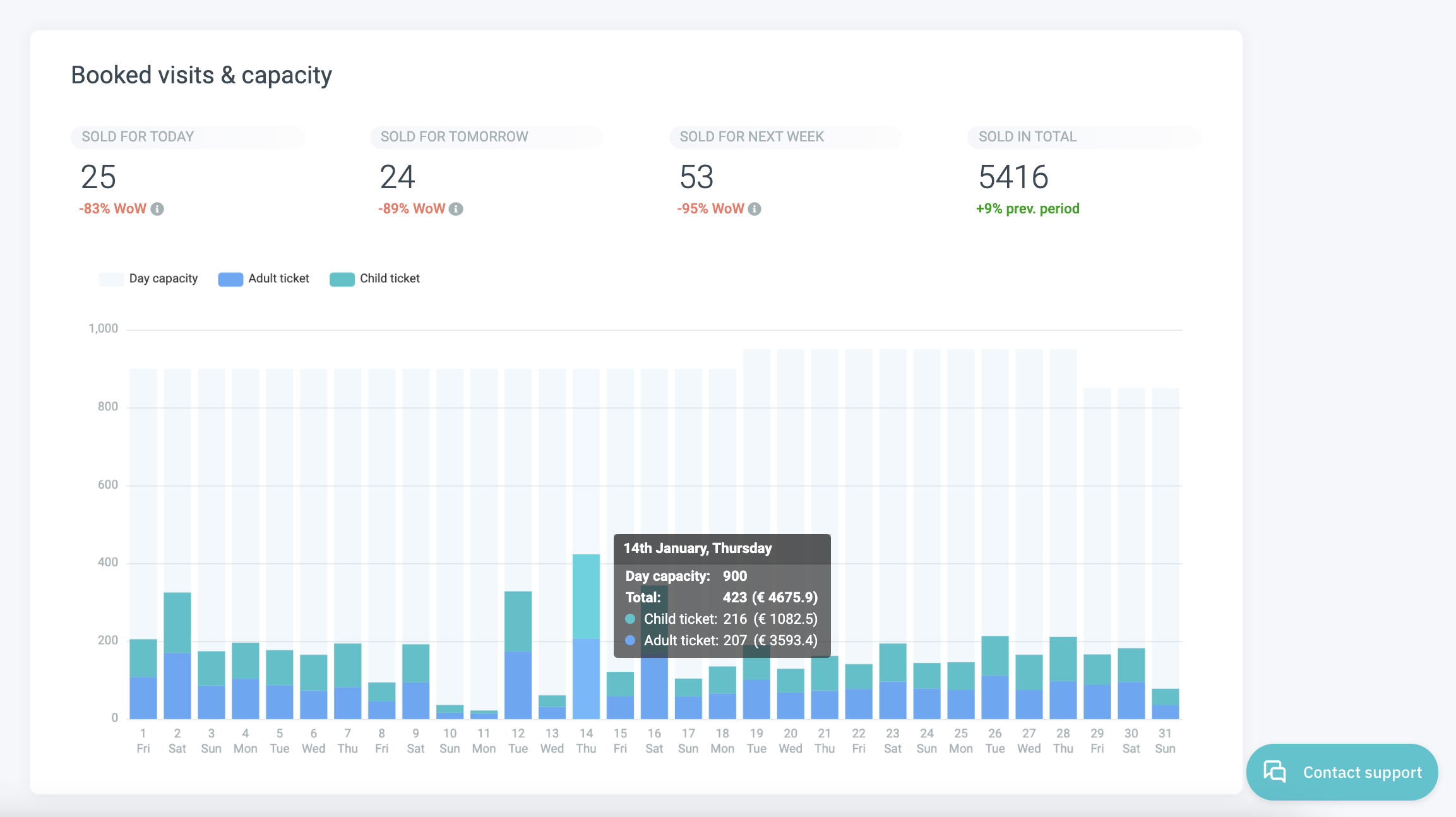Click the Adult ticket blue swatch
1456x817 pixels.
(230, 279)
